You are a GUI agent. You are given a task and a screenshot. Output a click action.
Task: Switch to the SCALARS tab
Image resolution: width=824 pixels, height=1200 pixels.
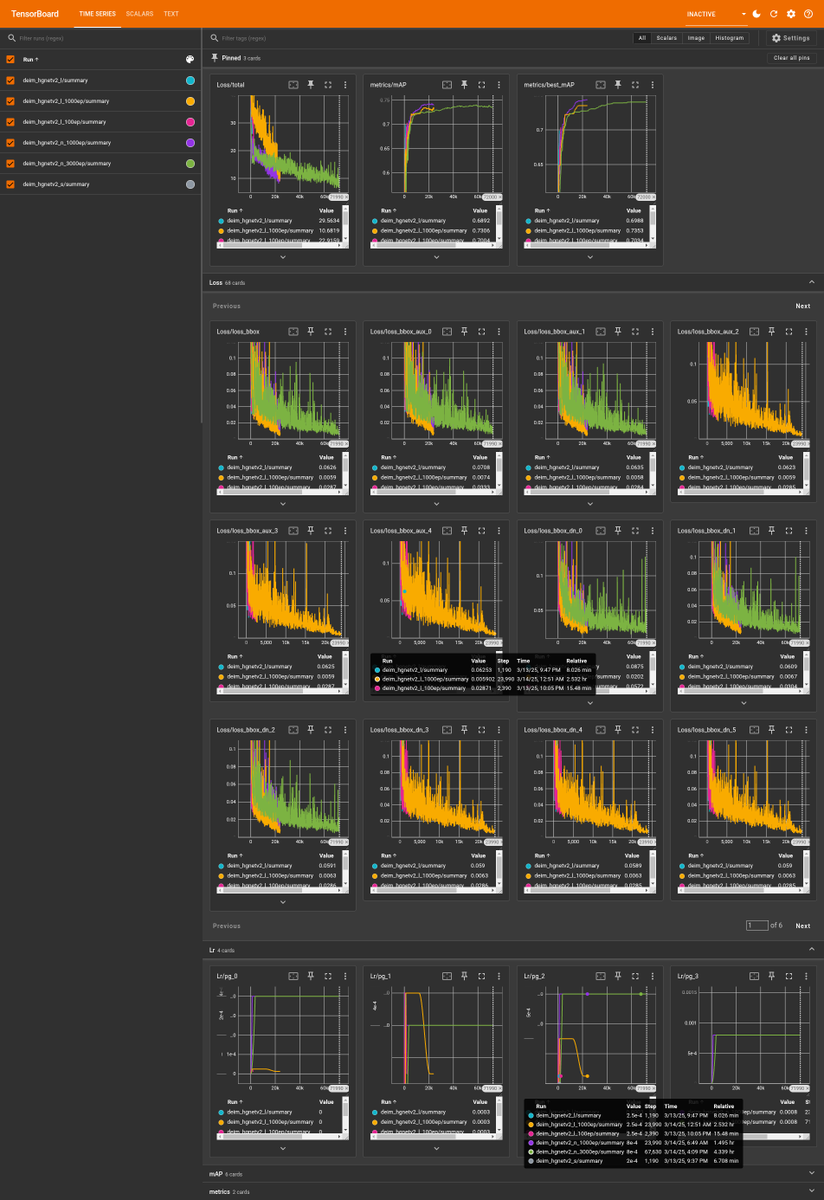tap(139, 14)
